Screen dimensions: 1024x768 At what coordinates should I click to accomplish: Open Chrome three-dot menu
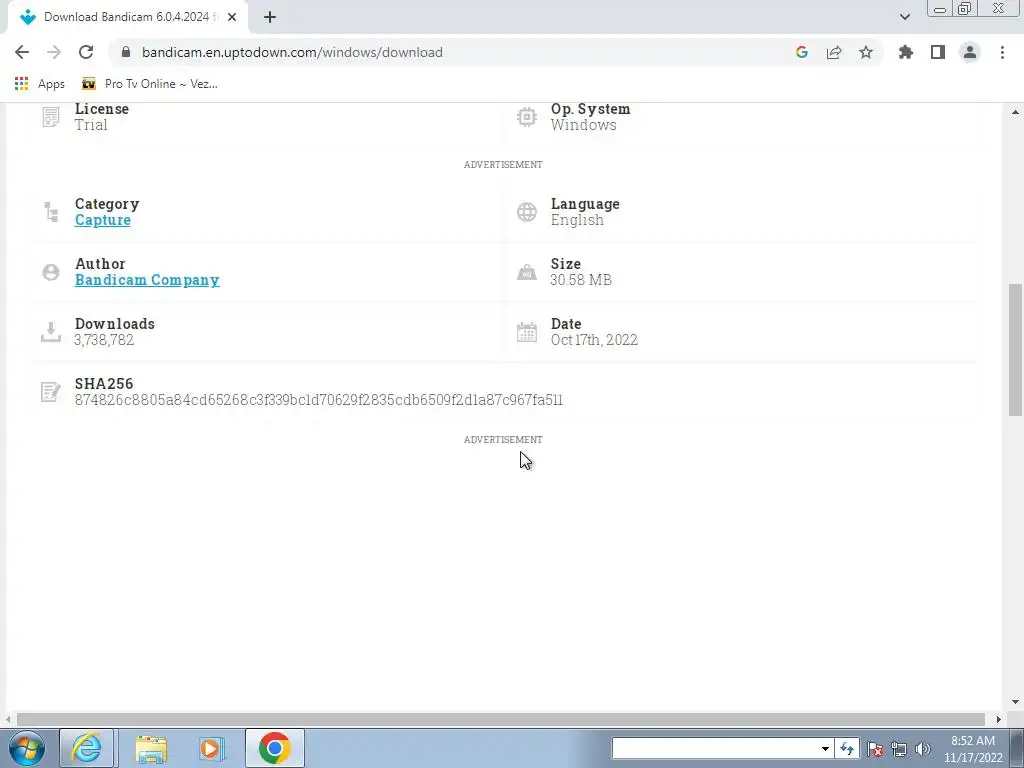tap(1002, 52)
